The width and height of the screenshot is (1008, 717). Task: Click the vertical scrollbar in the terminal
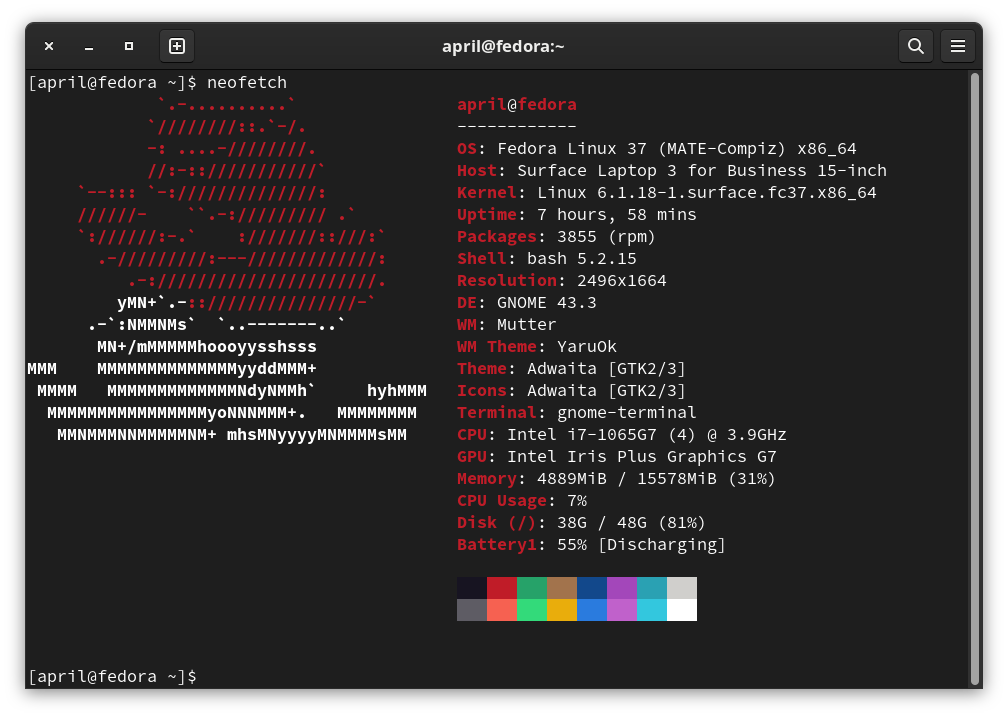click(975, 379)
